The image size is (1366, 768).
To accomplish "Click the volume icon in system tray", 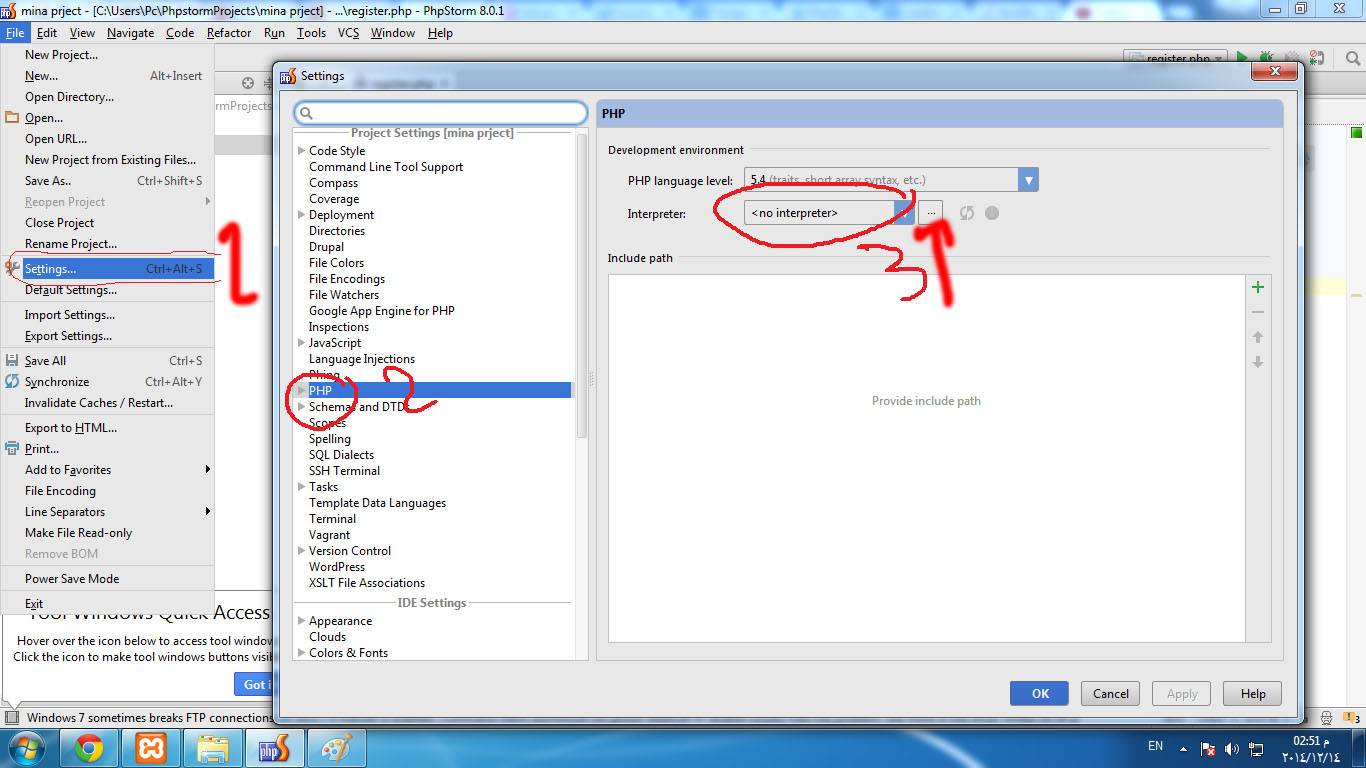I will click(1232, 748).
